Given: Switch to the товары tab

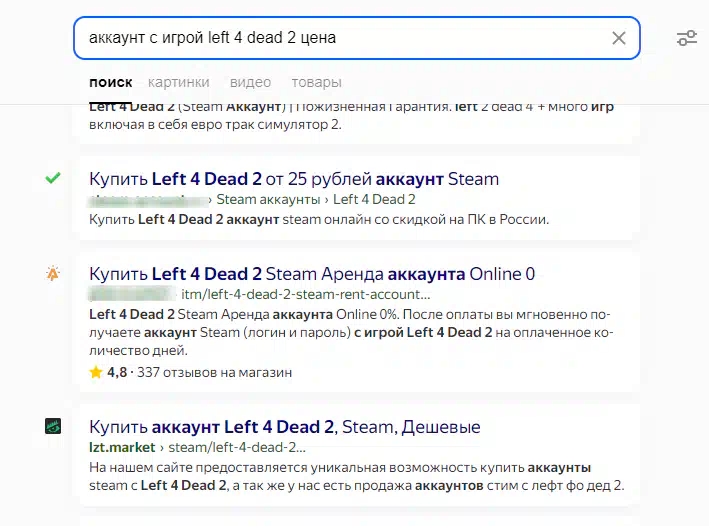Looking at the screenshot, I should [x=317, y=82].
